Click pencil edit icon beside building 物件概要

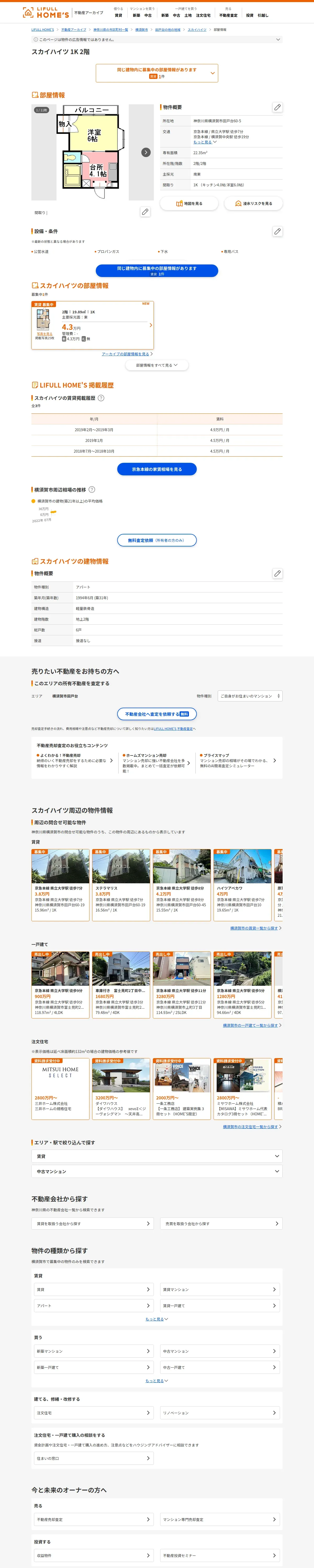(277, 573)
